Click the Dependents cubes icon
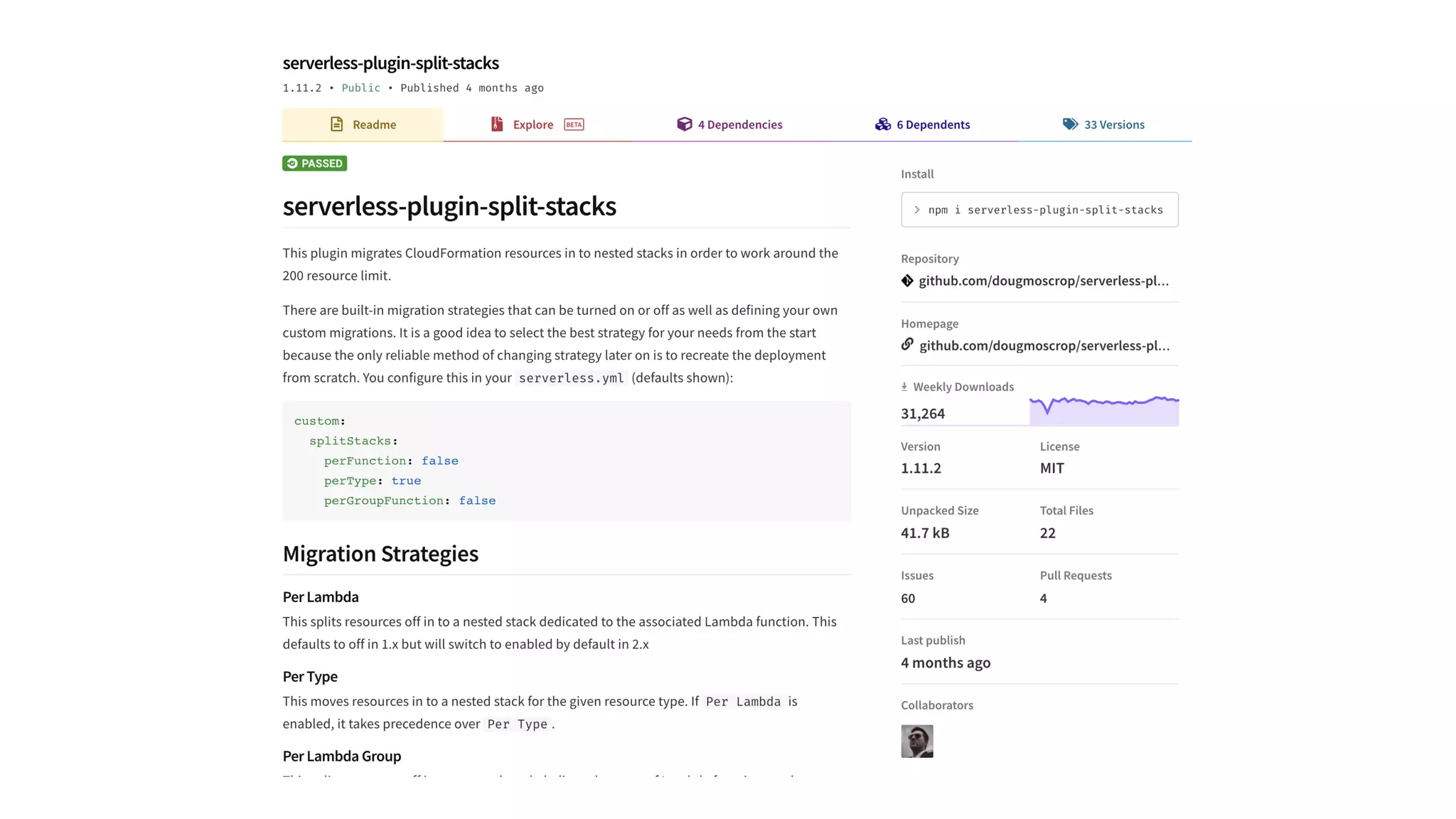Screen dimensions: 1456x819 [883, 124]
